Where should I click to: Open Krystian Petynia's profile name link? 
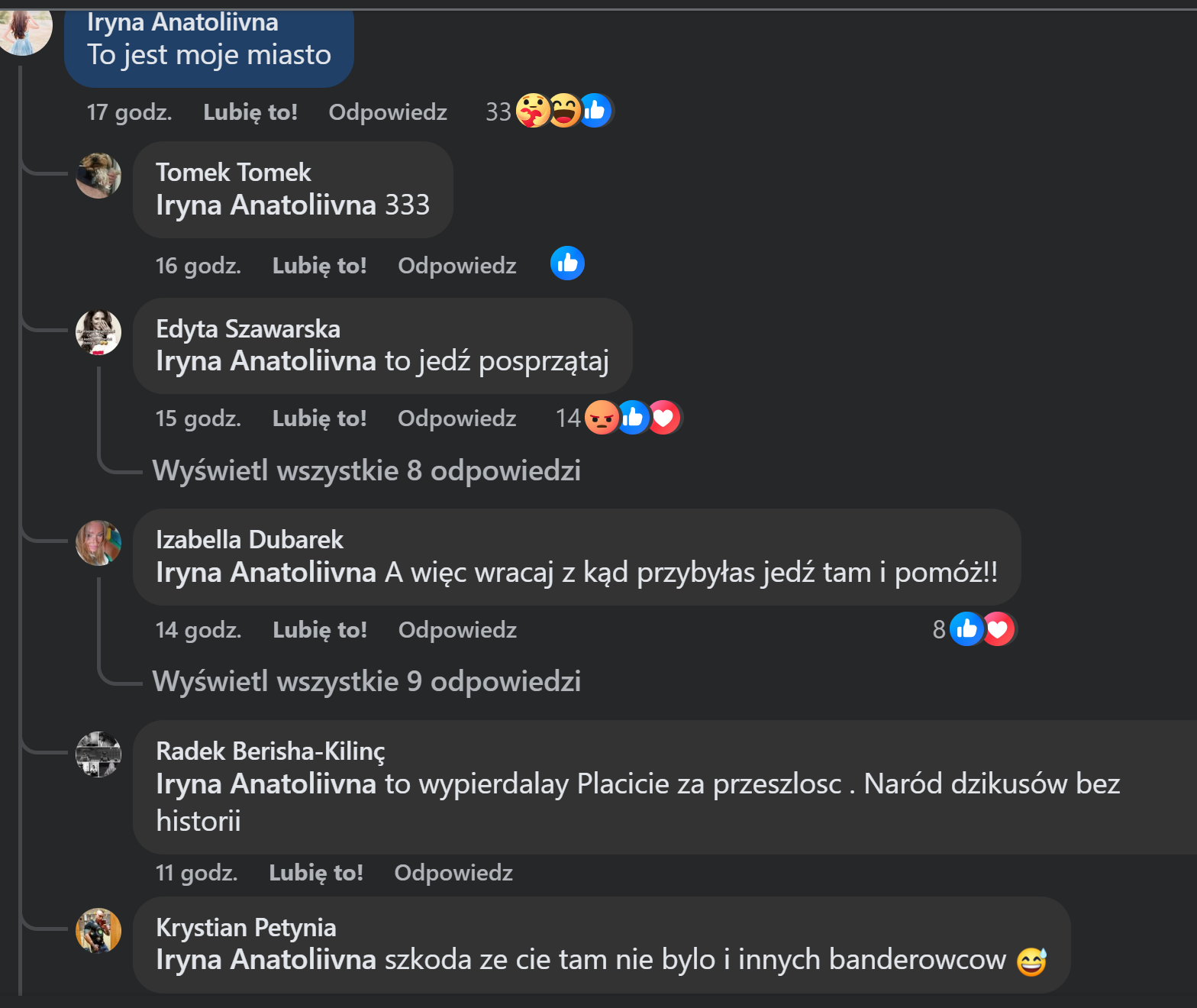click(x=246, y=928)
